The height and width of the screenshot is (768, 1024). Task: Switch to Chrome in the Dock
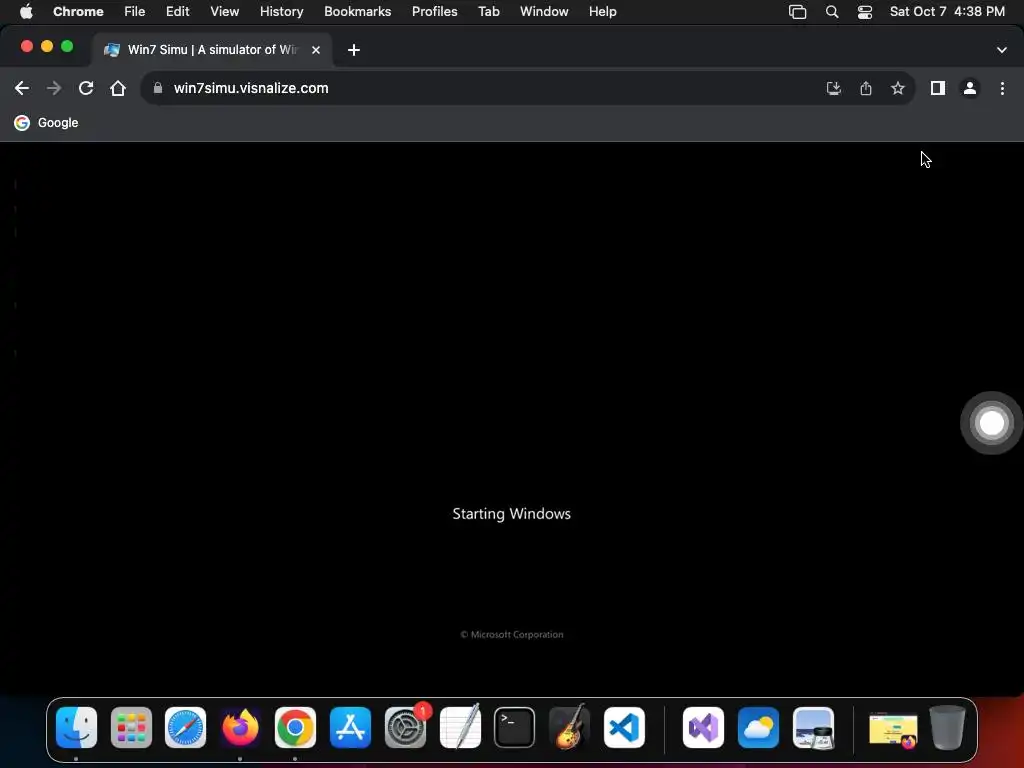pos(295,728)
